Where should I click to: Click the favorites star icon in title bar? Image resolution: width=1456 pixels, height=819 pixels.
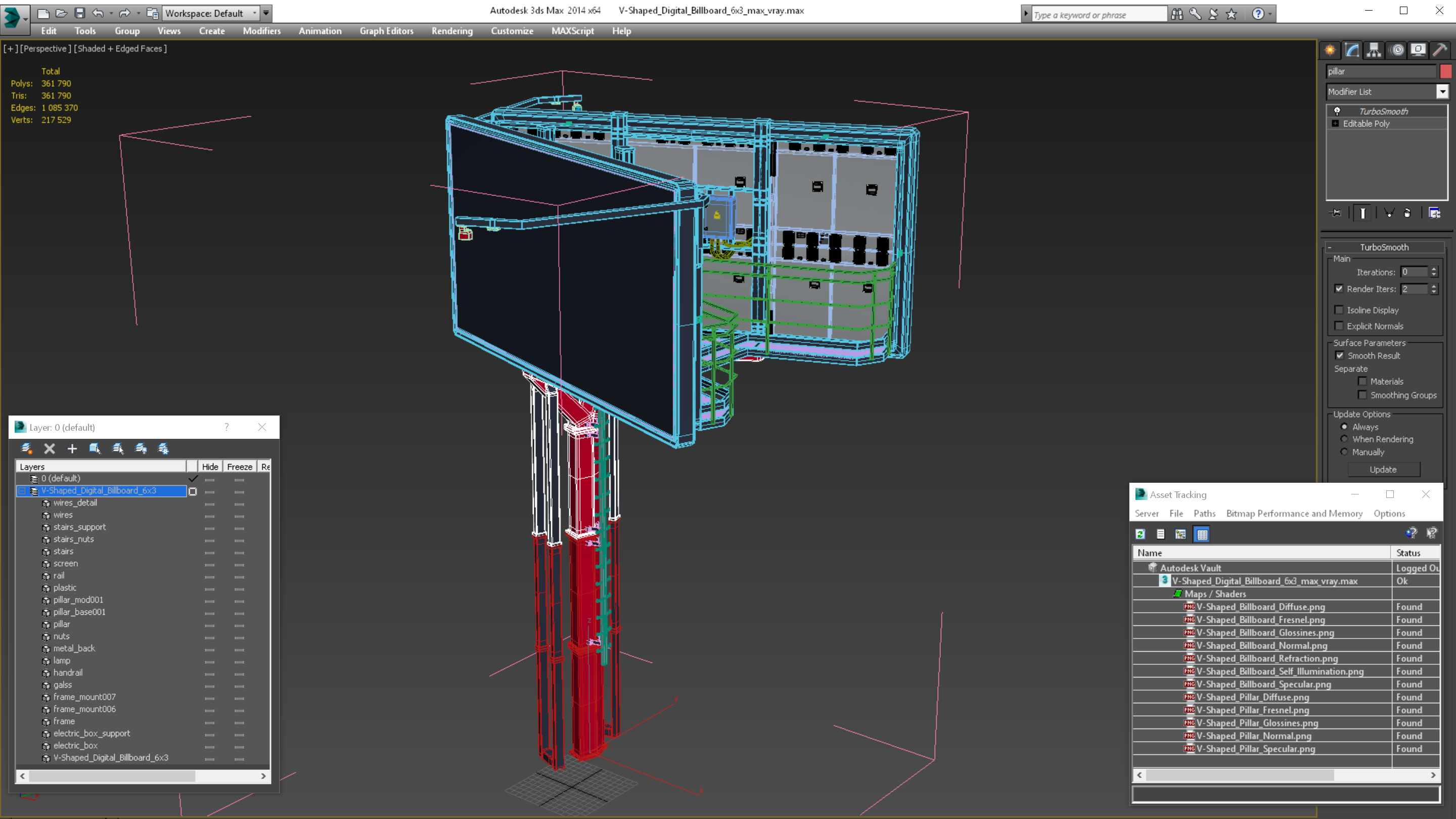(x=1232, y=14)
